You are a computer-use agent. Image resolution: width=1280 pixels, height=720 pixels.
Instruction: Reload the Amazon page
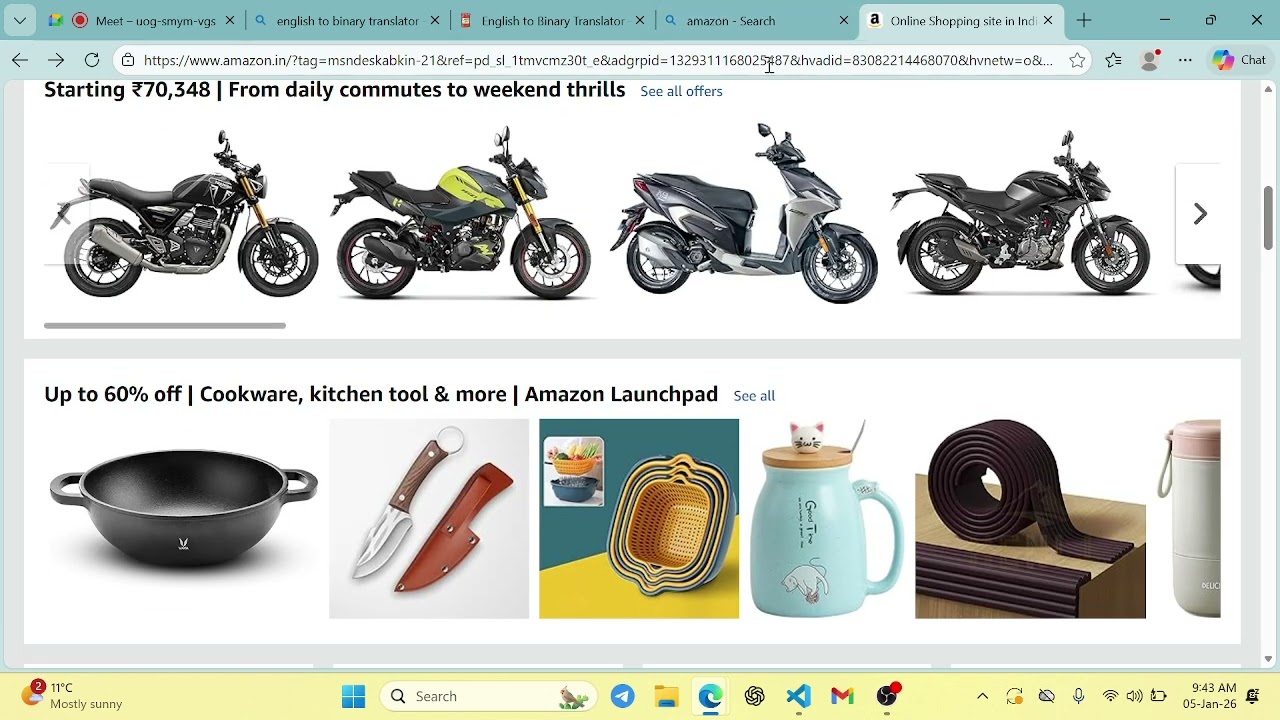click(92, 60)
